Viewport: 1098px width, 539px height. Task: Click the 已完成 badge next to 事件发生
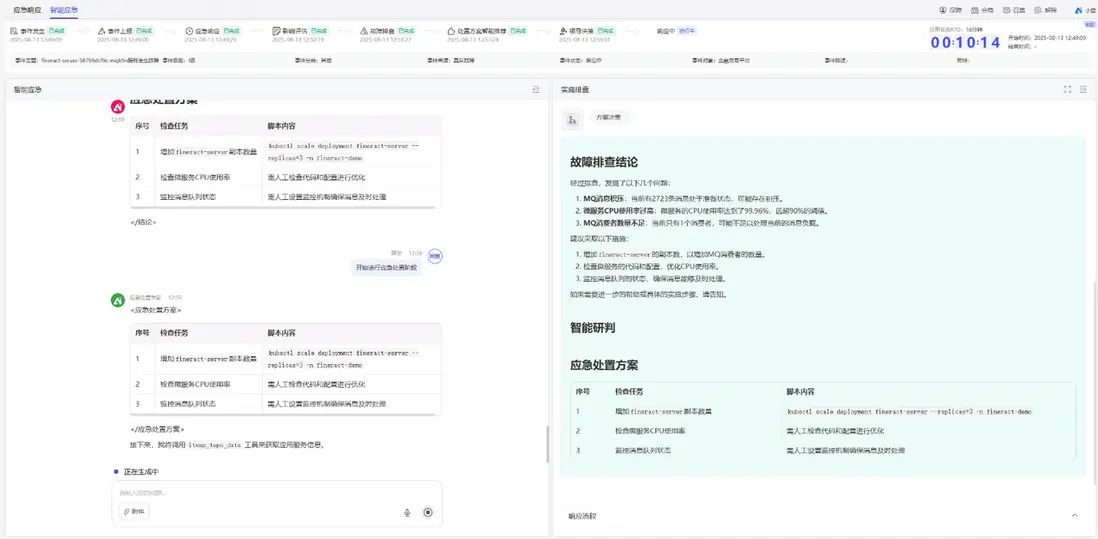click(55, 32)
